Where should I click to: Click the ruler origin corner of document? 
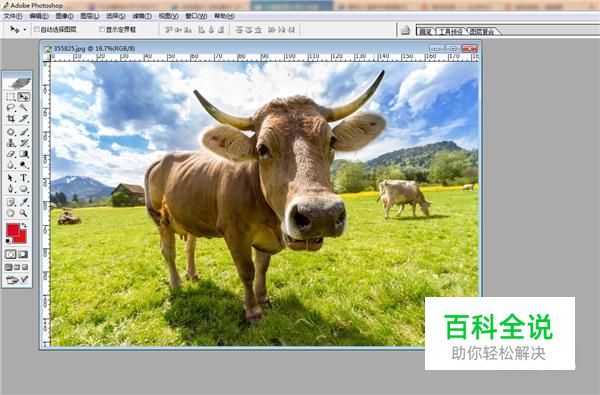pos(47,58)
